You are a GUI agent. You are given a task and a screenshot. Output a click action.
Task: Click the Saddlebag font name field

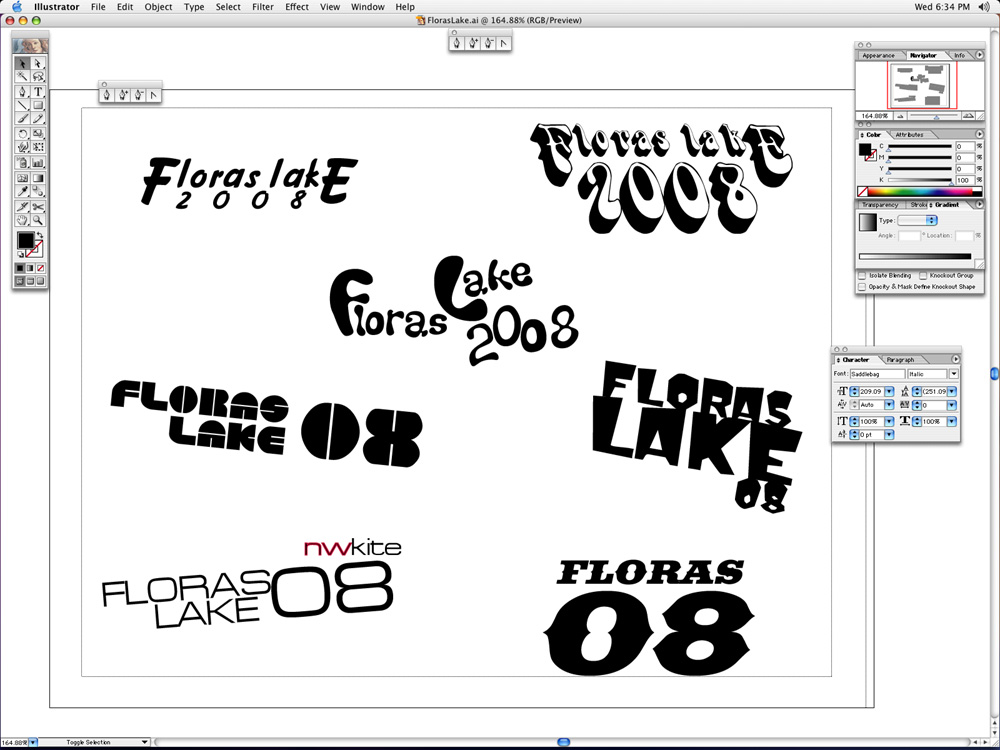click(876, 374)
